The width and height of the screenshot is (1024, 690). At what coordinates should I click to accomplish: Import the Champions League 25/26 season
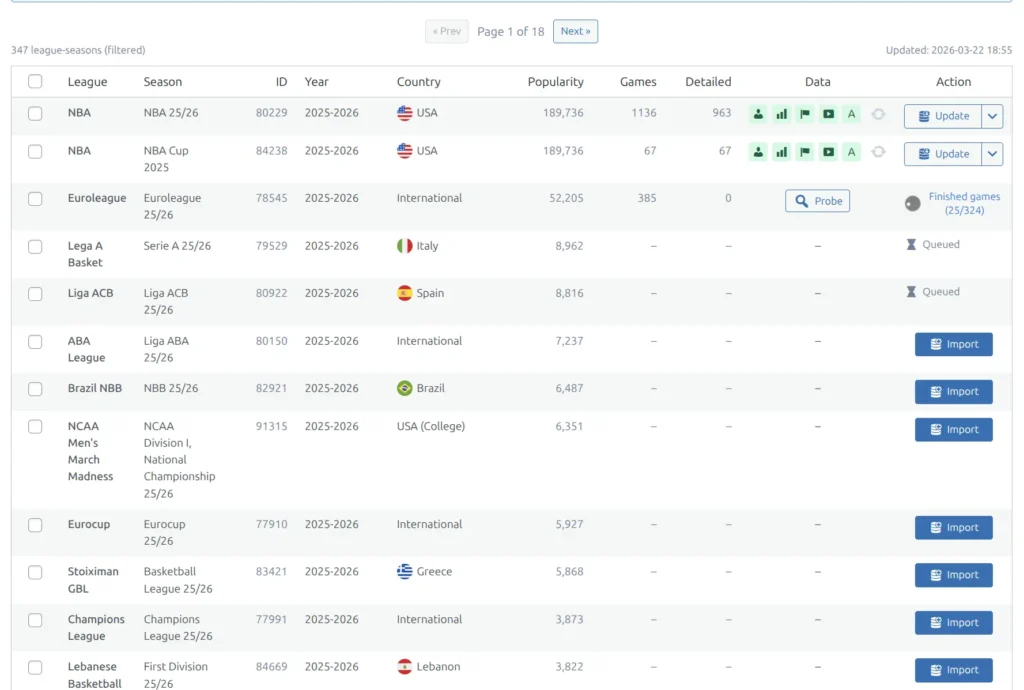pos(953,623)
